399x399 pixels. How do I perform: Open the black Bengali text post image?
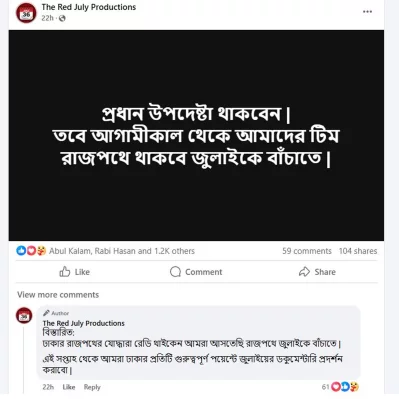[x=196, y=135]
